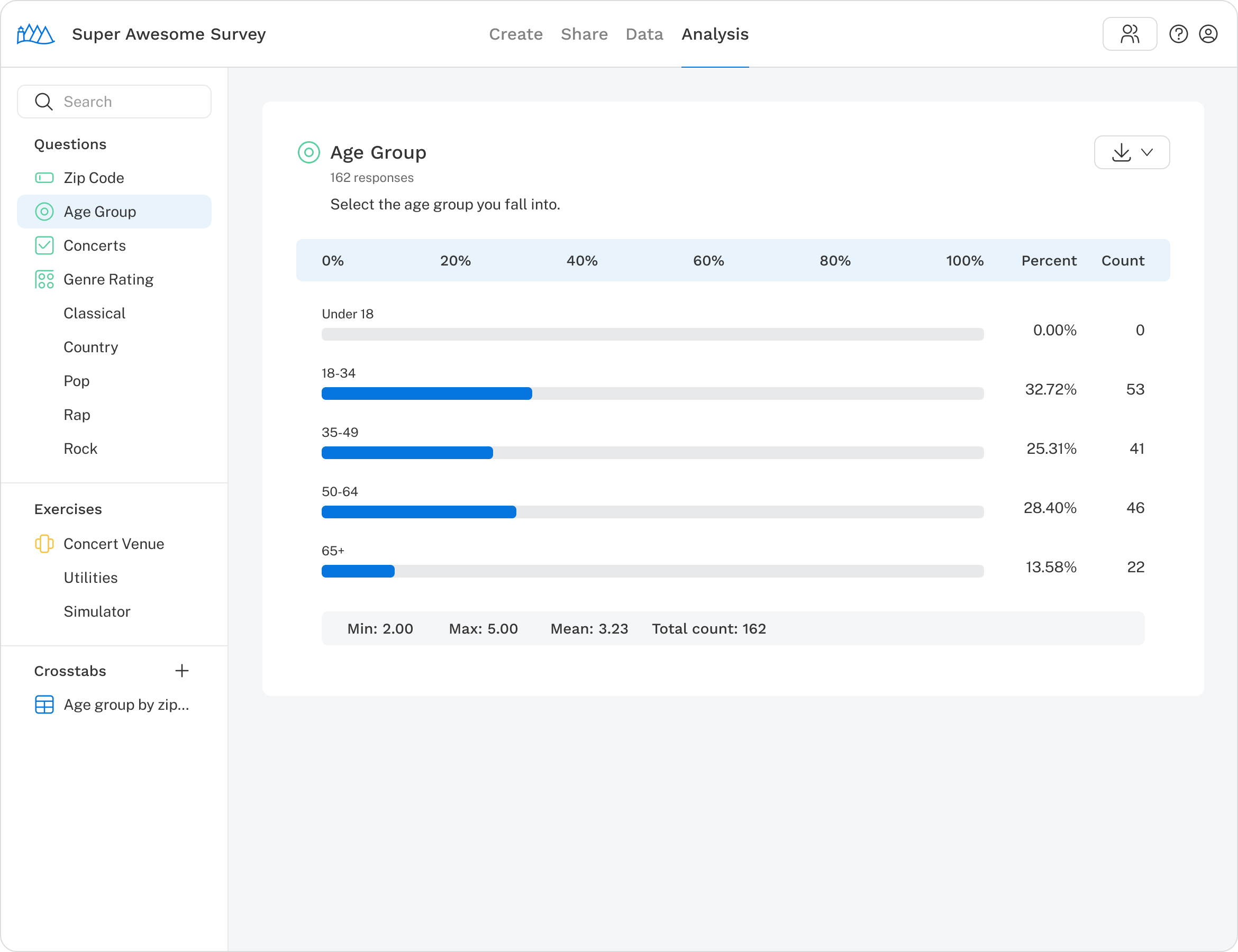Switch to the Share tab
1238x952 pixels.
(x=584, y=34)
